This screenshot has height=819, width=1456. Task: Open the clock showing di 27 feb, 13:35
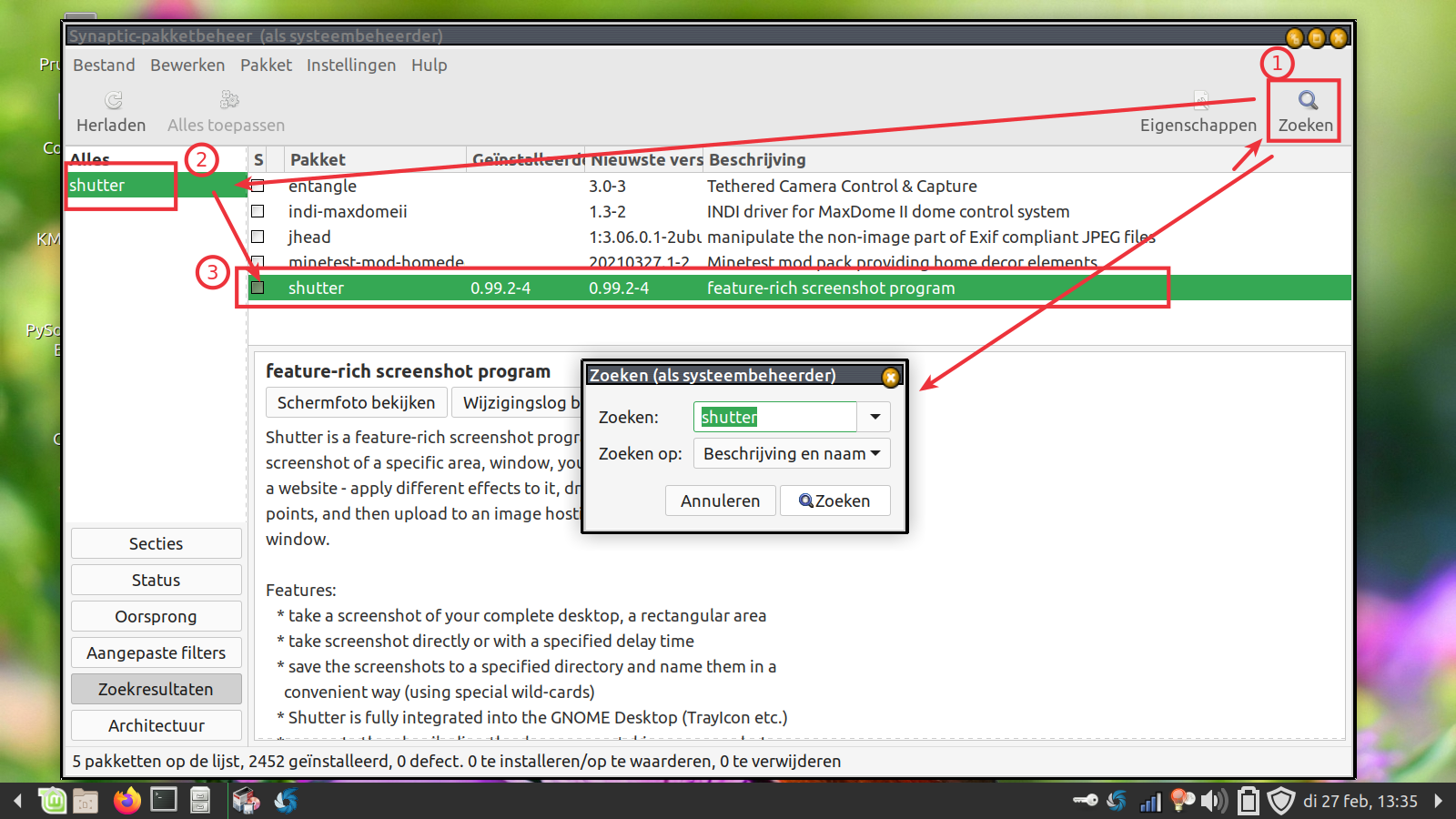point(1360,801)
